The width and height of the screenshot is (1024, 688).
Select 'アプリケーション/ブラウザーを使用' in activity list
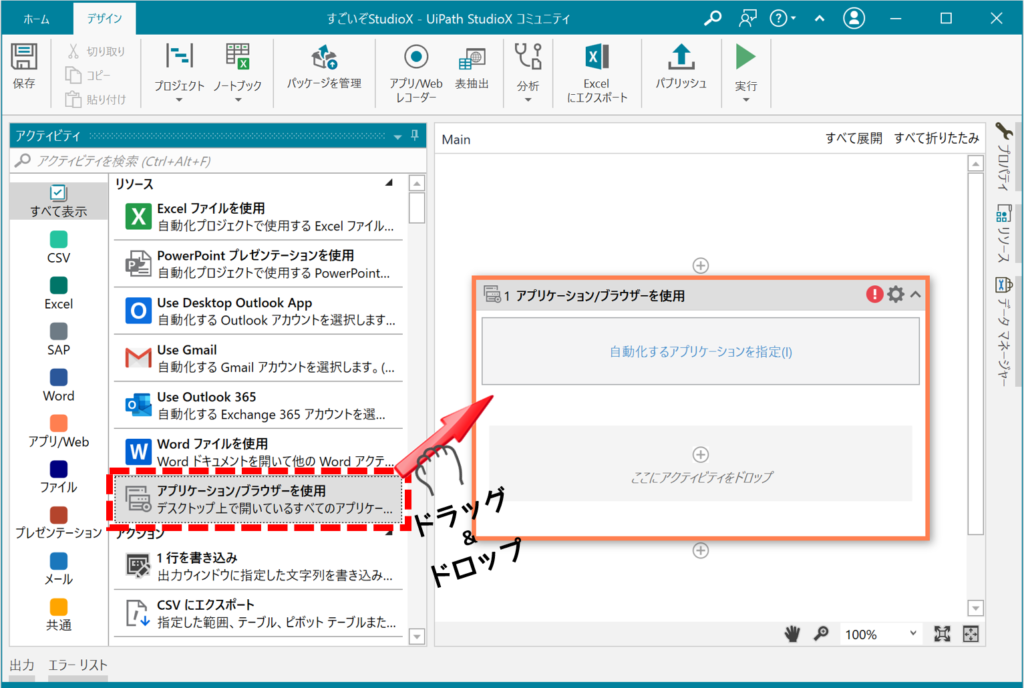coord(259,499)
